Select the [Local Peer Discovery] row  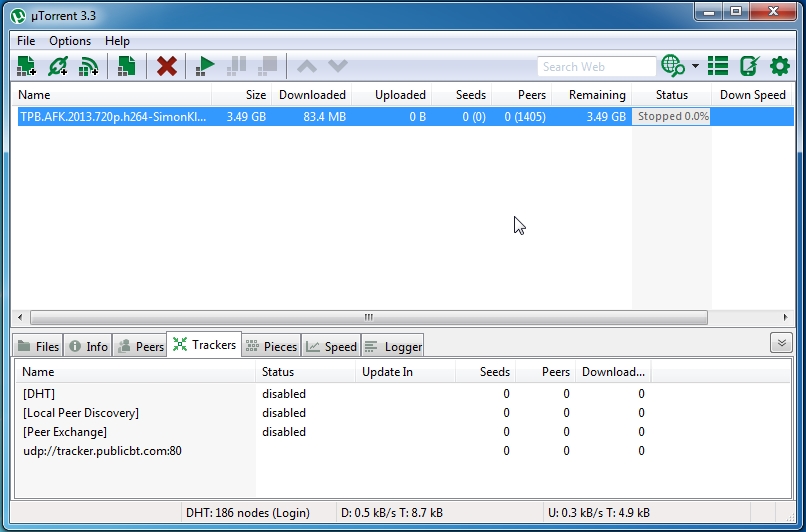point(402,413)
